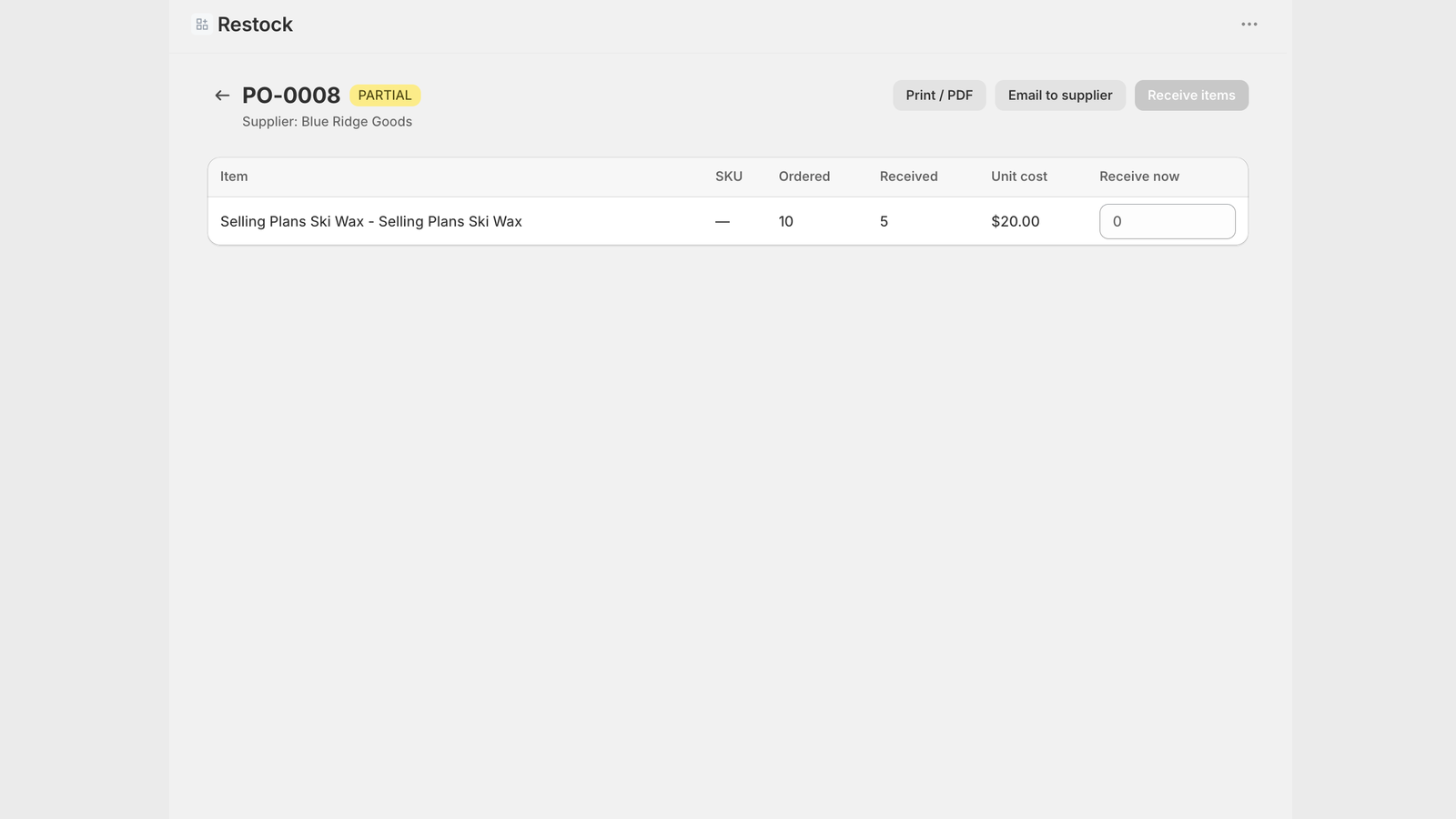
Task: Click the PO-0008 order title
Action: point(291,96)
